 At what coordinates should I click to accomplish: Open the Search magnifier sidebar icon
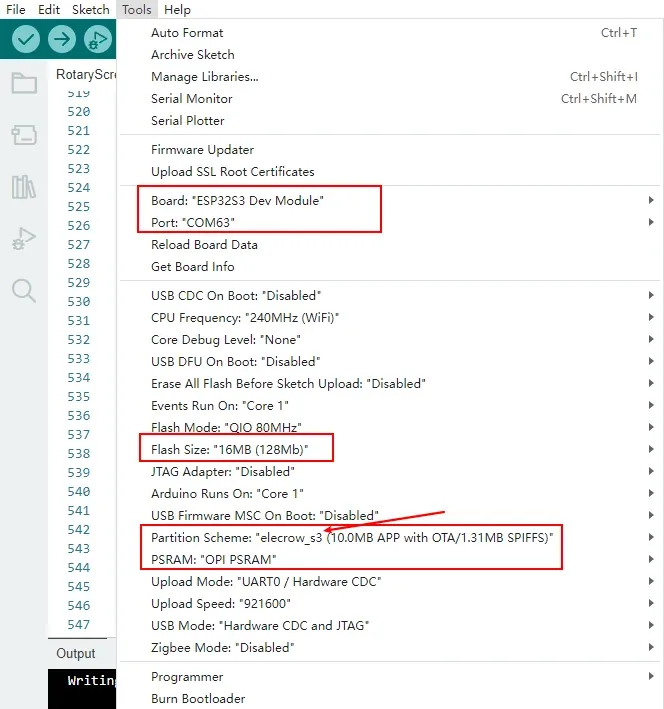[x=24, y=290]
